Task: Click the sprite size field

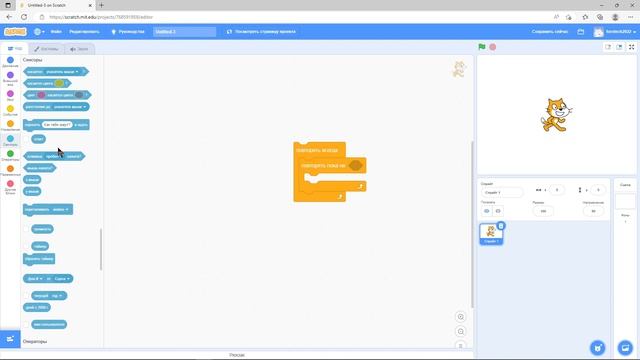Action: click(x=543, y=211)
